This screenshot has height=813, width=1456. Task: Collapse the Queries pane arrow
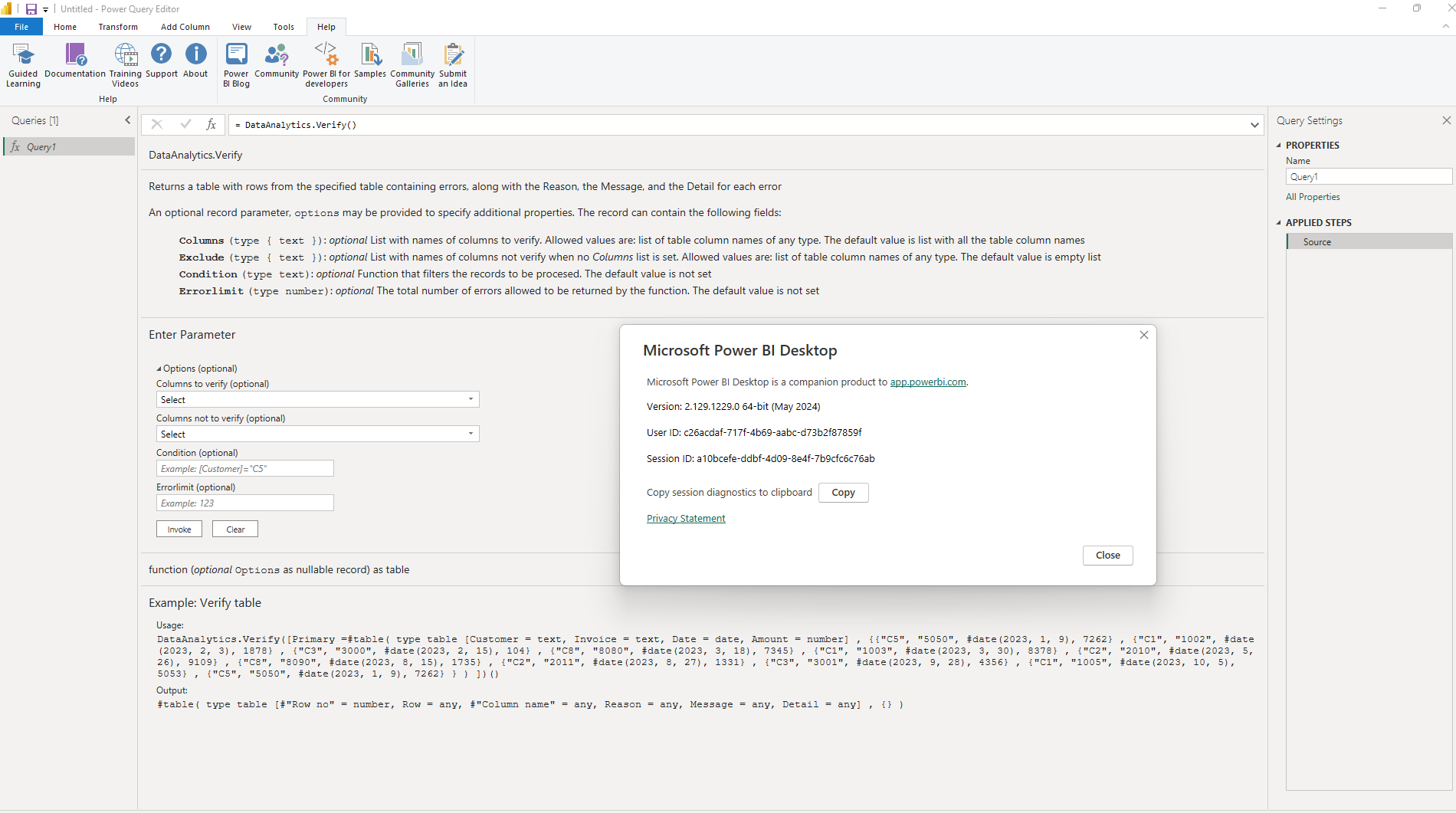(128, 120)
